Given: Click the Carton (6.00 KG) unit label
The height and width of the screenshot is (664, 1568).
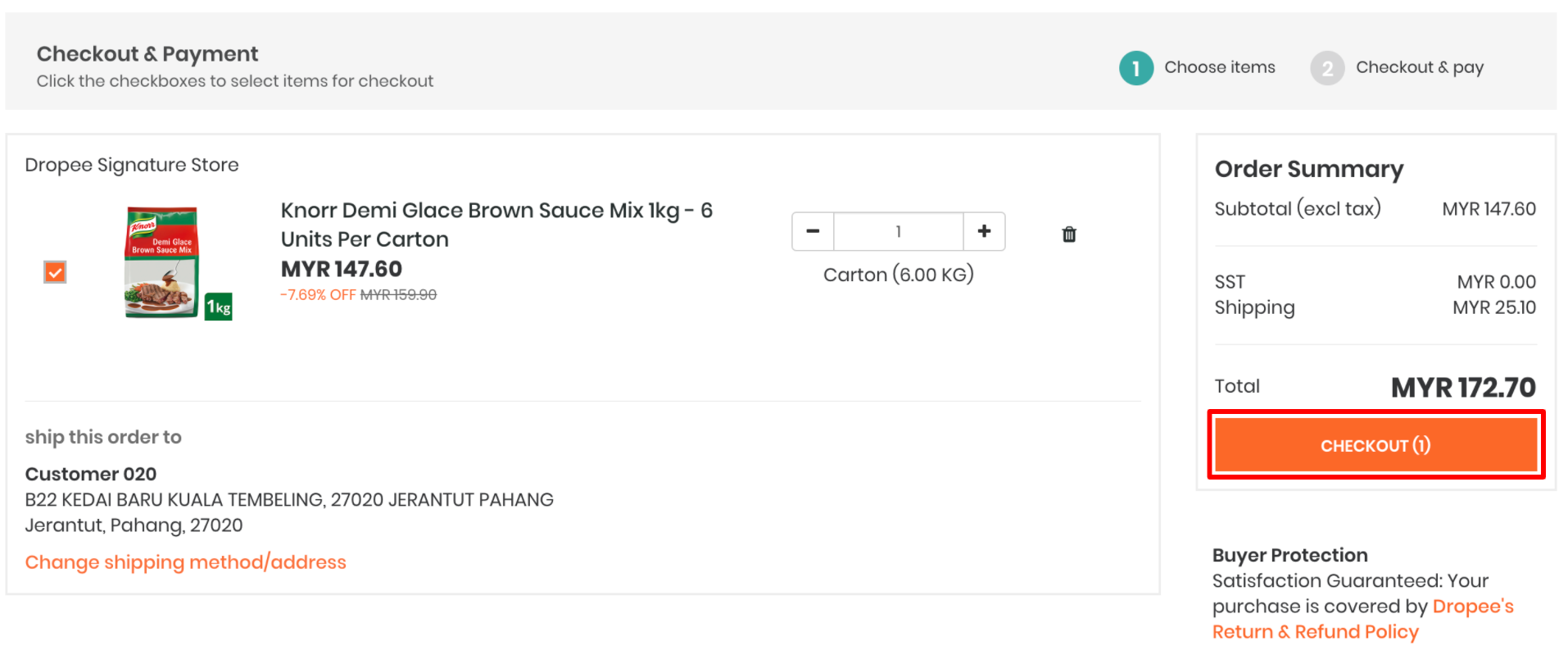Looking at the screenshot, I should pyautogui.click(x=898, y=275).
